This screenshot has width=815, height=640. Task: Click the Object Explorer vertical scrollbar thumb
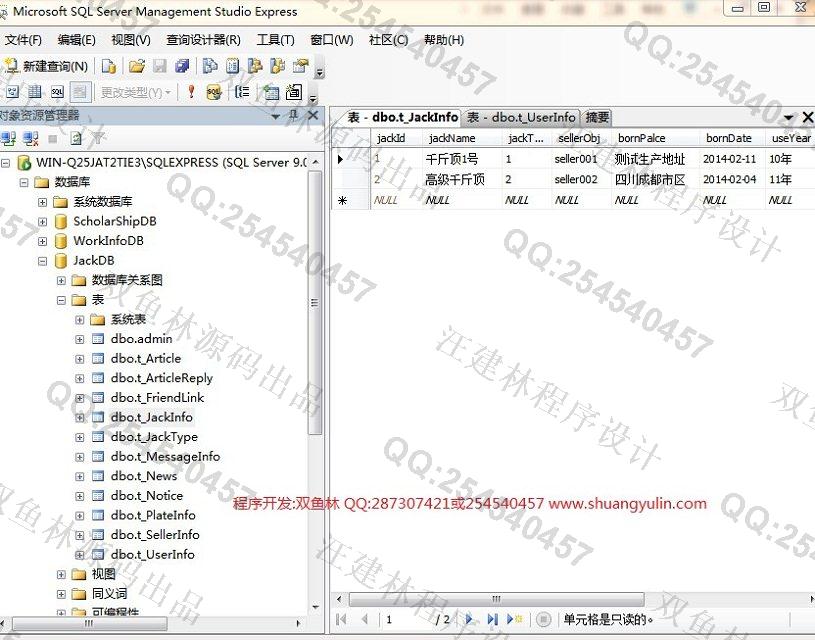[314, 302]
